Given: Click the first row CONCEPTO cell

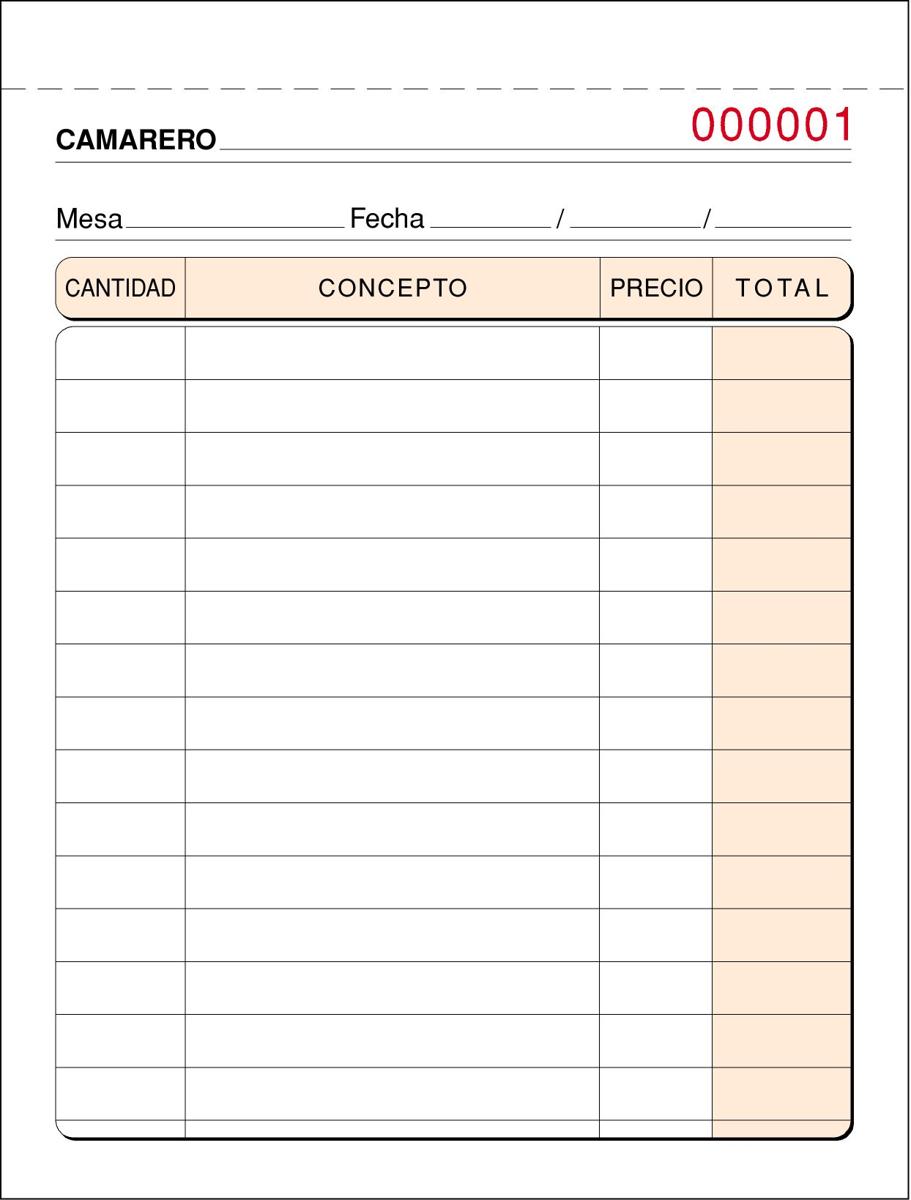Looking at the screenshot, I should [392, 353].
